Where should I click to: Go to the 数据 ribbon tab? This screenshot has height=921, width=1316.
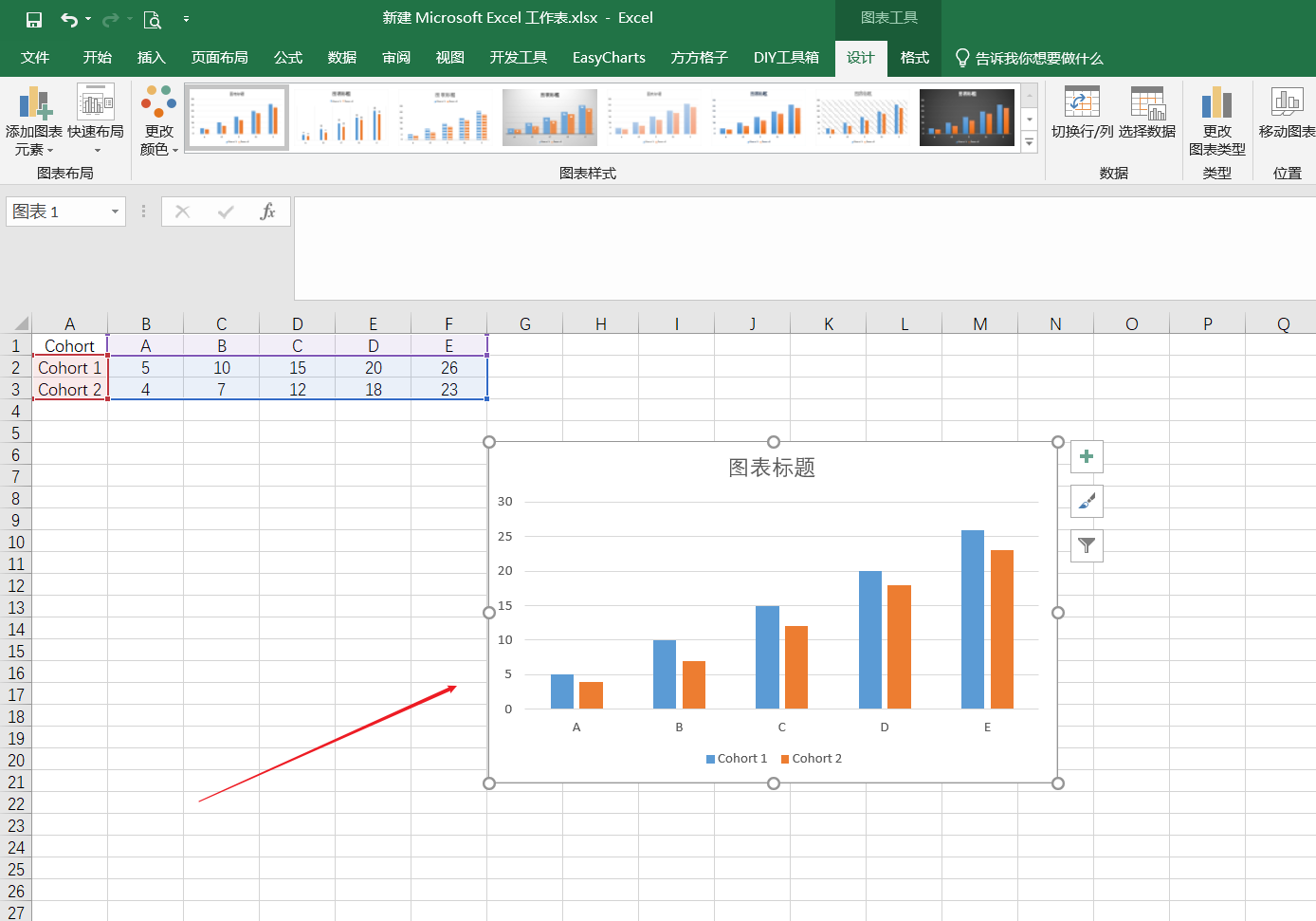pos(342,58)
